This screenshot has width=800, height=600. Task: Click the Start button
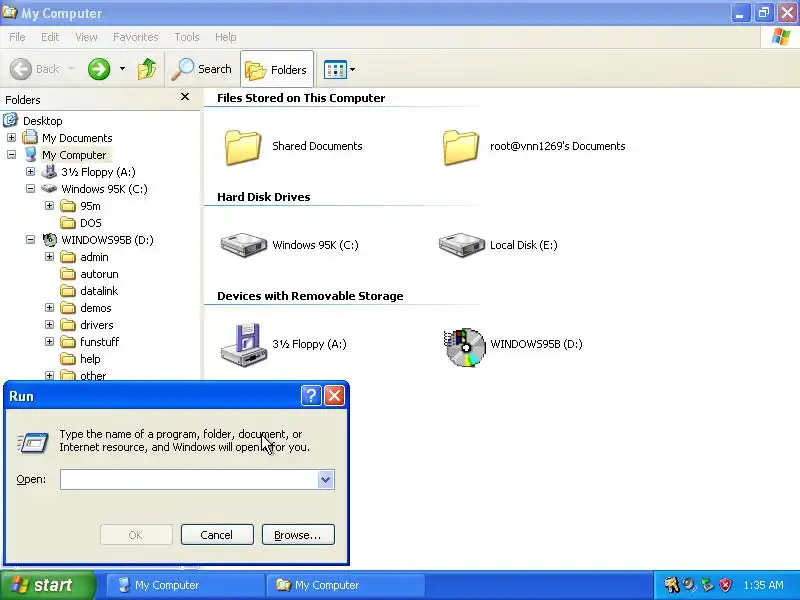tap(48, 585)
